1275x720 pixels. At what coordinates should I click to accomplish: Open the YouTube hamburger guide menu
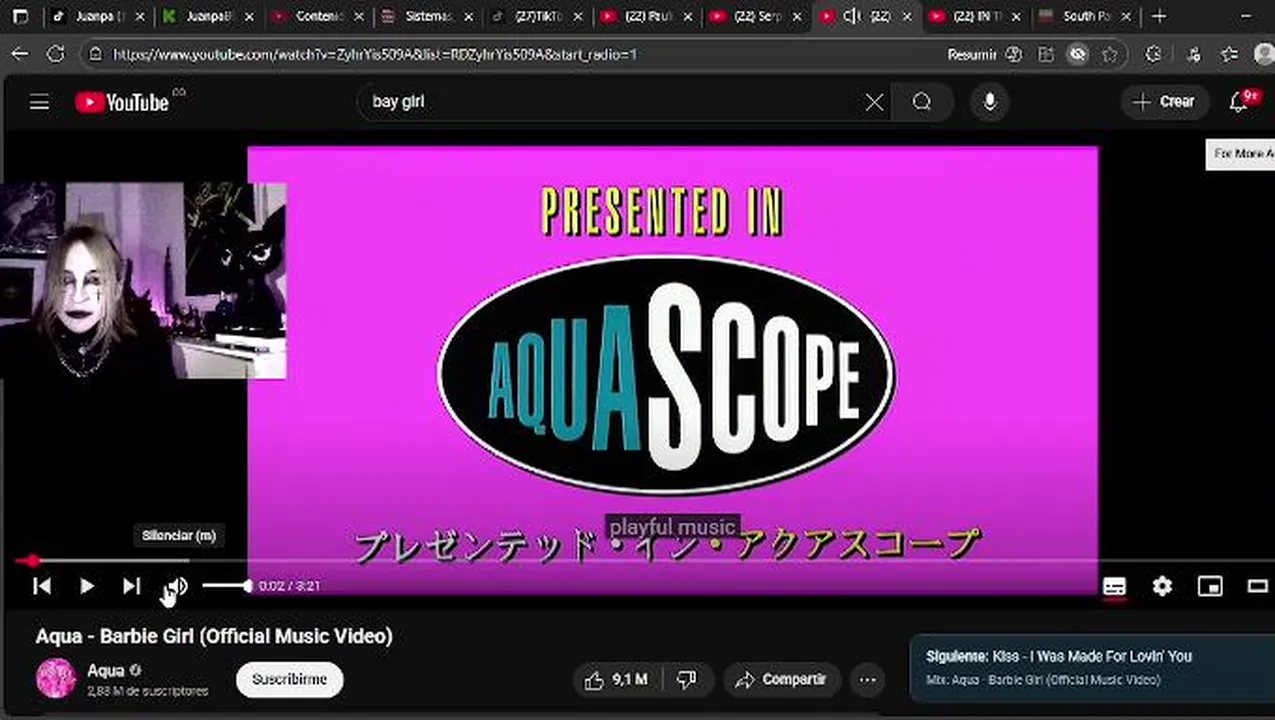39,102
